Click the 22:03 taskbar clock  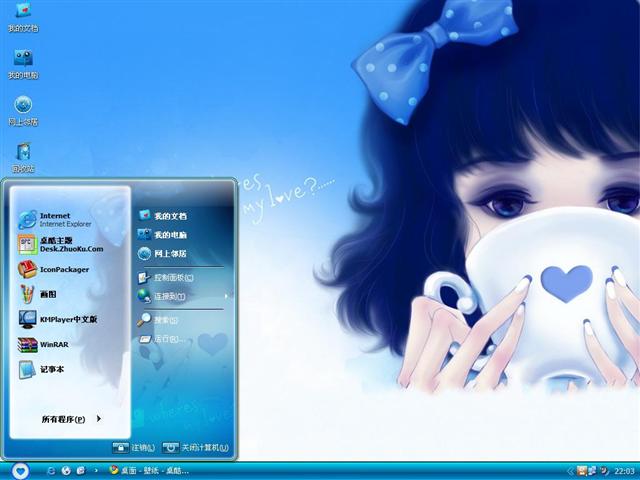click(624, 471)
